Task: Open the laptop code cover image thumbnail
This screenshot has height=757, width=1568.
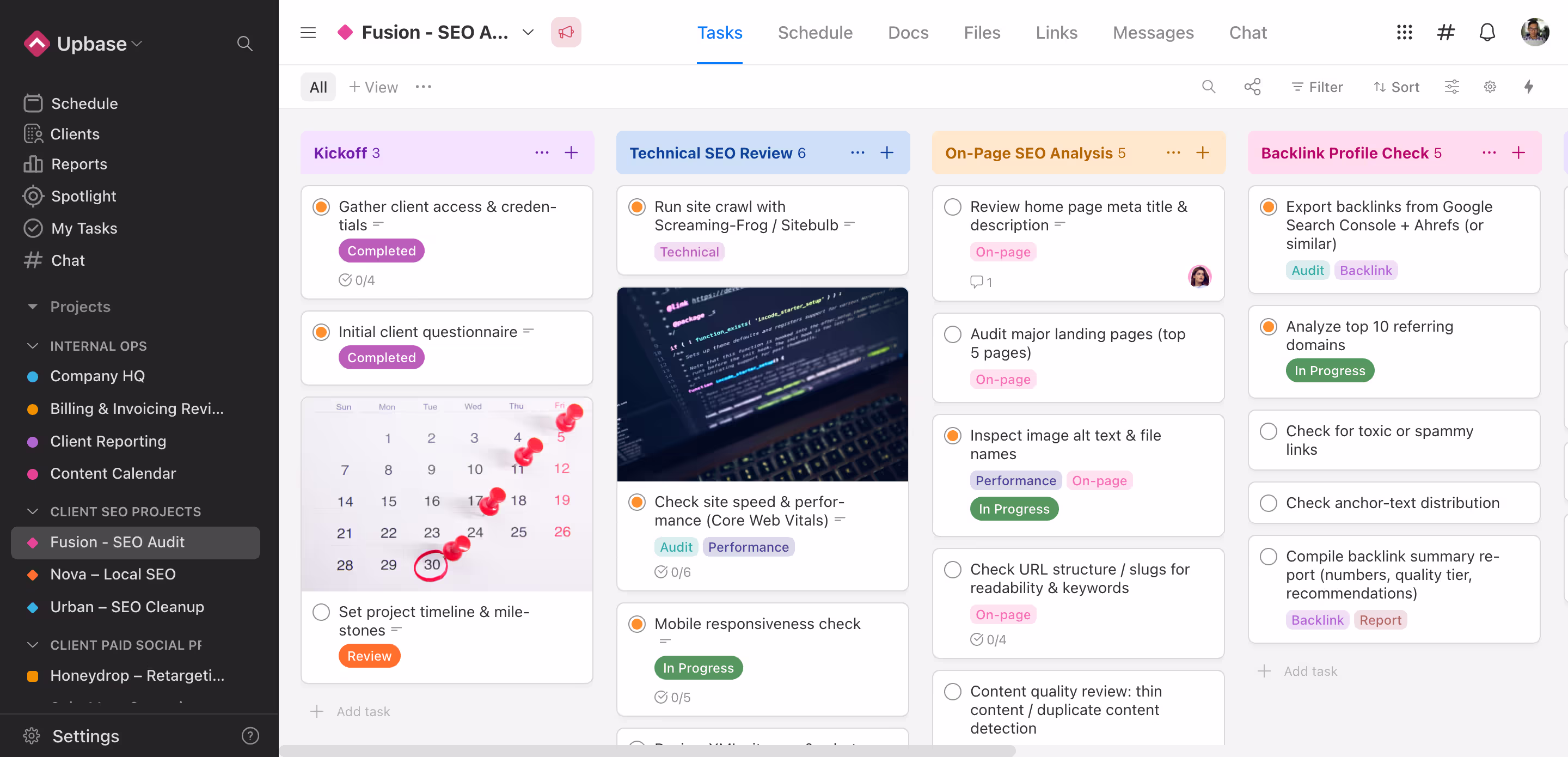Action: coord(762,384)
